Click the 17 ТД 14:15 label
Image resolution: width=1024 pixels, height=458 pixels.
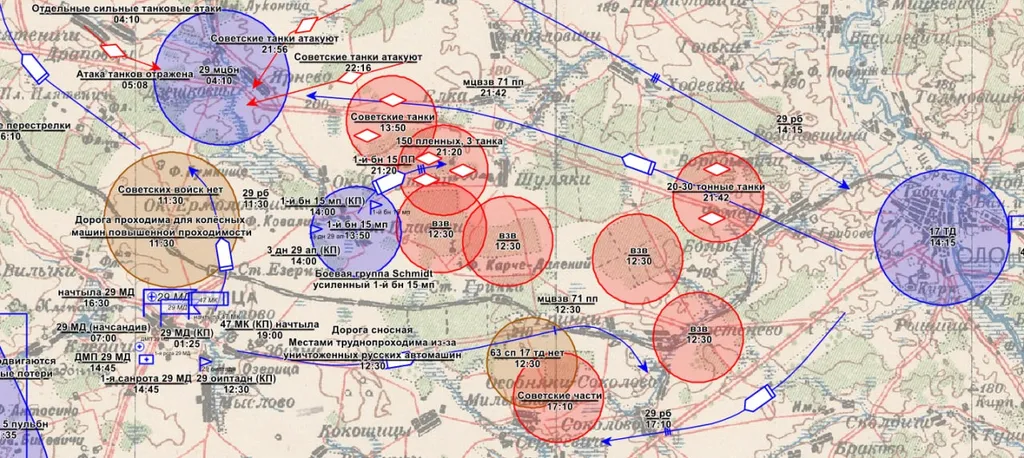point(942,237)
